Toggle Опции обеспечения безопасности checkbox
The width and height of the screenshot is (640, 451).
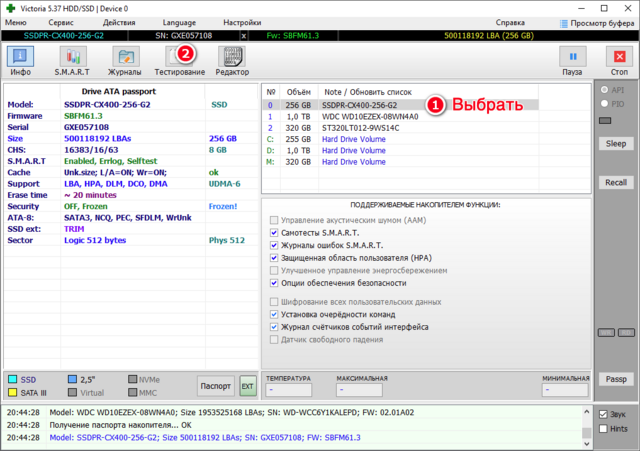pyautogui.click(x=275, y=283)
